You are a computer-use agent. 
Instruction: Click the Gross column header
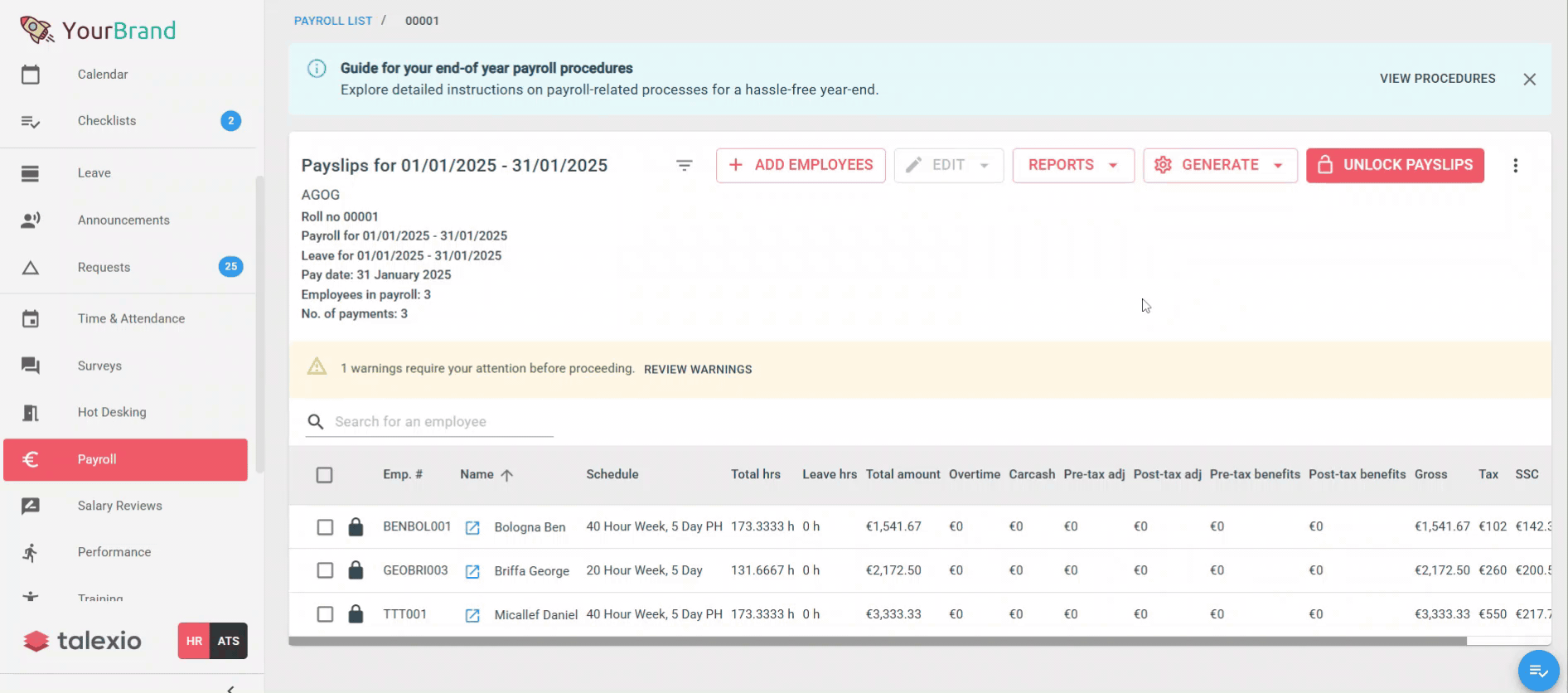[1431, 475]
